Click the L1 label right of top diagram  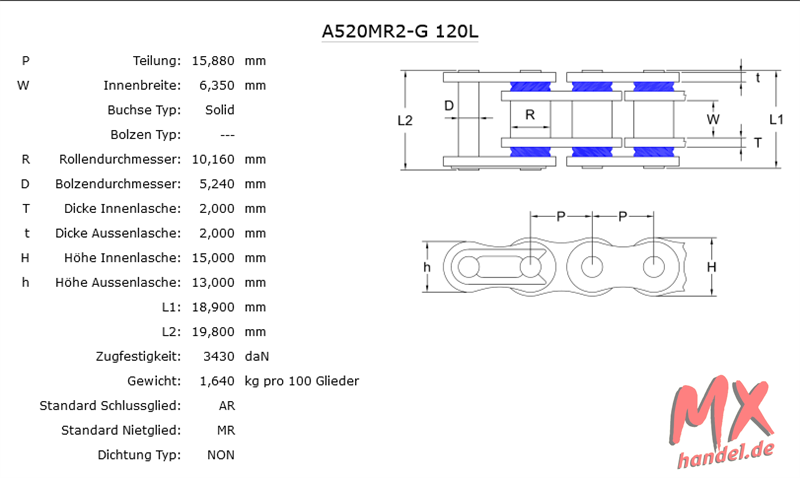tap(776, 119)
